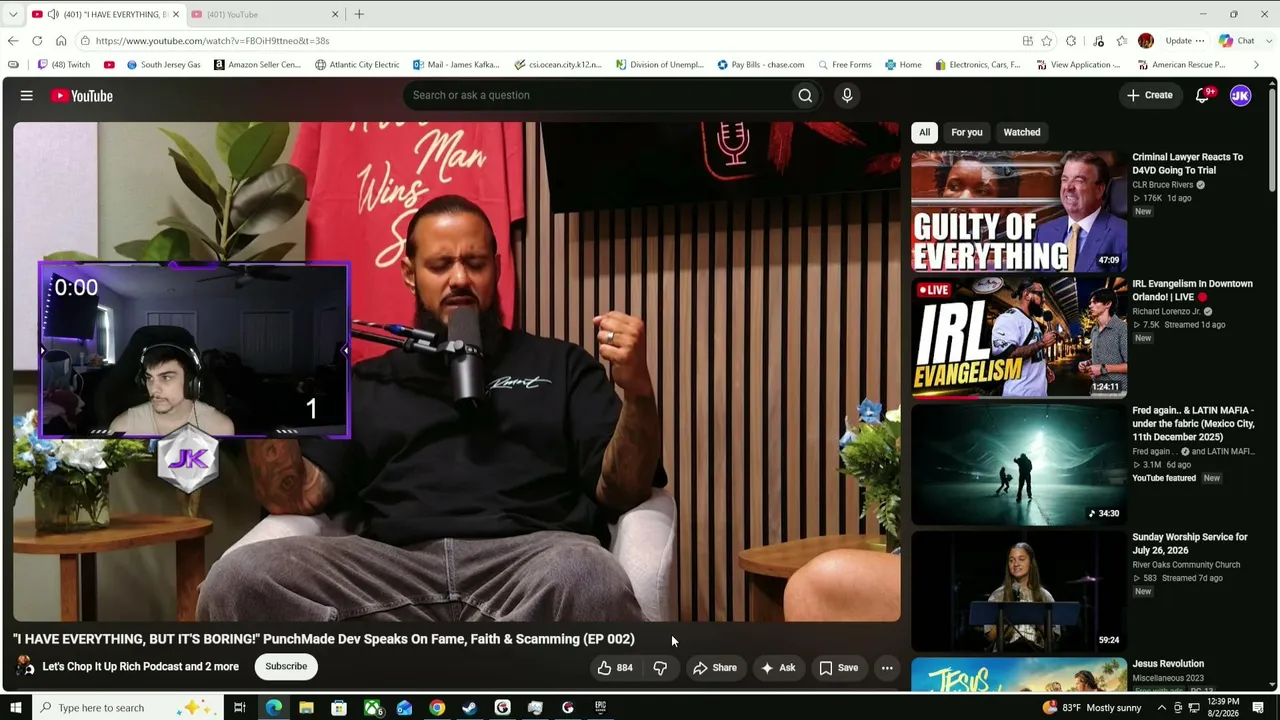Open Sunday Worship Service for July 26 title
Viewport: 1280px width, 720px height.
[x=1190, y=544]
